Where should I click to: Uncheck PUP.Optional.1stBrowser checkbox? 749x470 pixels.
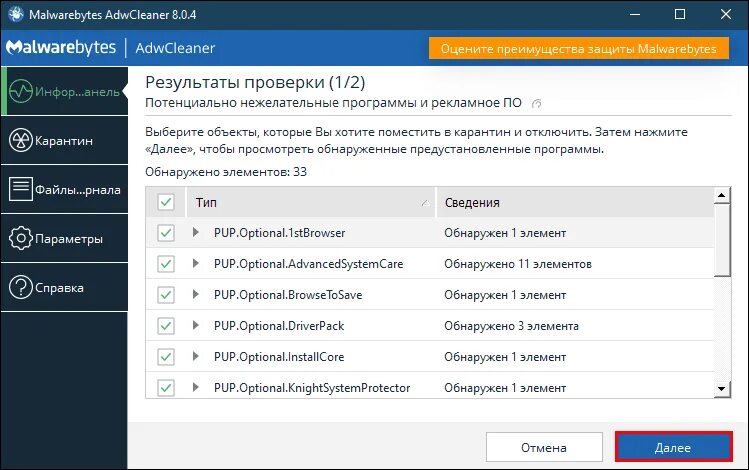(x=166, y=233)
